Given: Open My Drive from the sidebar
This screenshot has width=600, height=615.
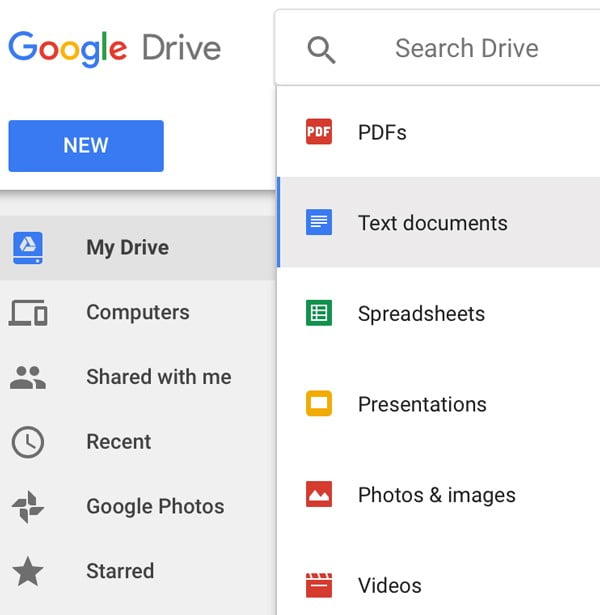Looking at the screenshot, I should (x=137, y=247).
